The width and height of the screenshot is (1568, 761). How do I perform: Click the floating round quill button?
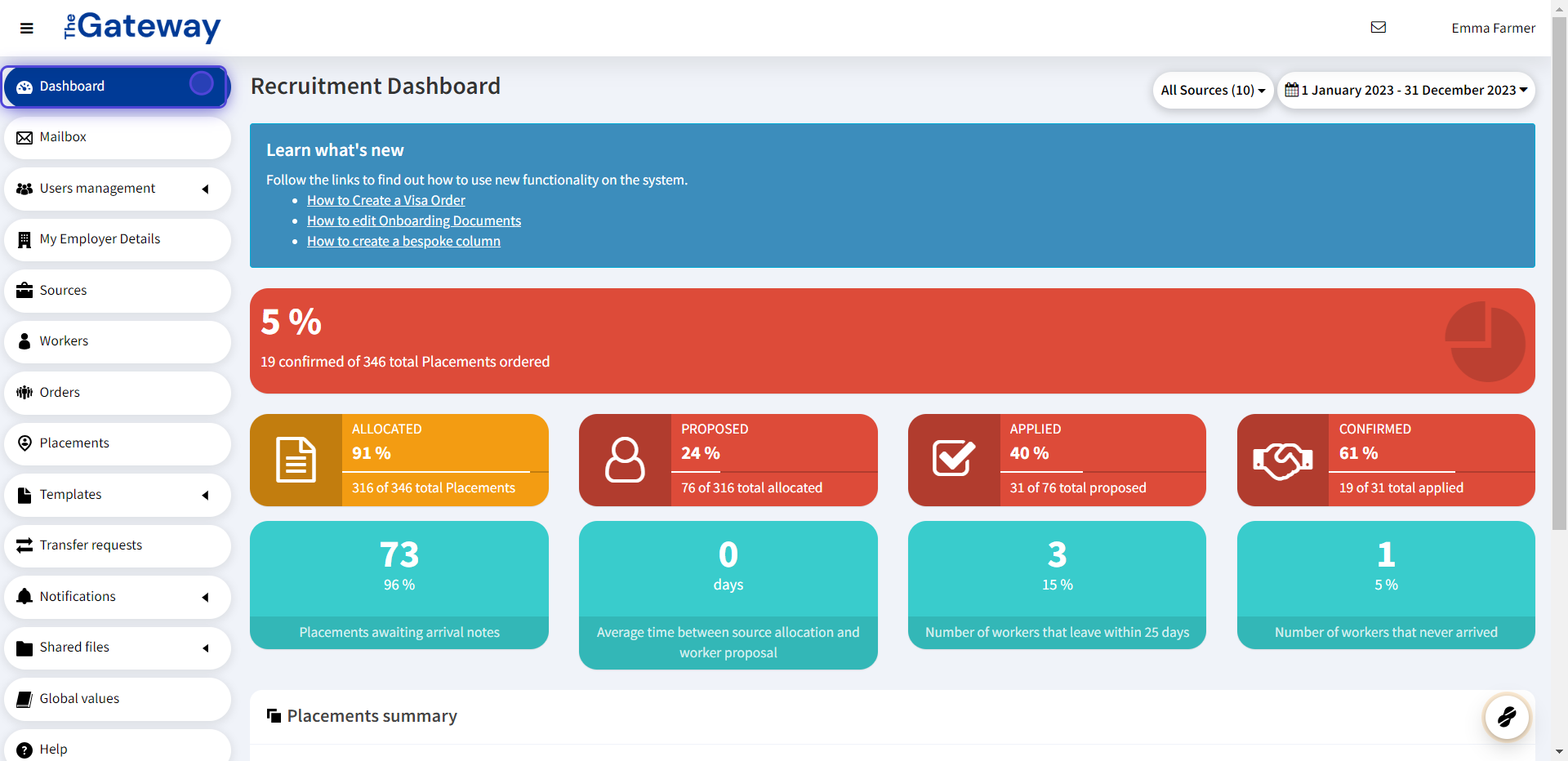pos(1507,717)
